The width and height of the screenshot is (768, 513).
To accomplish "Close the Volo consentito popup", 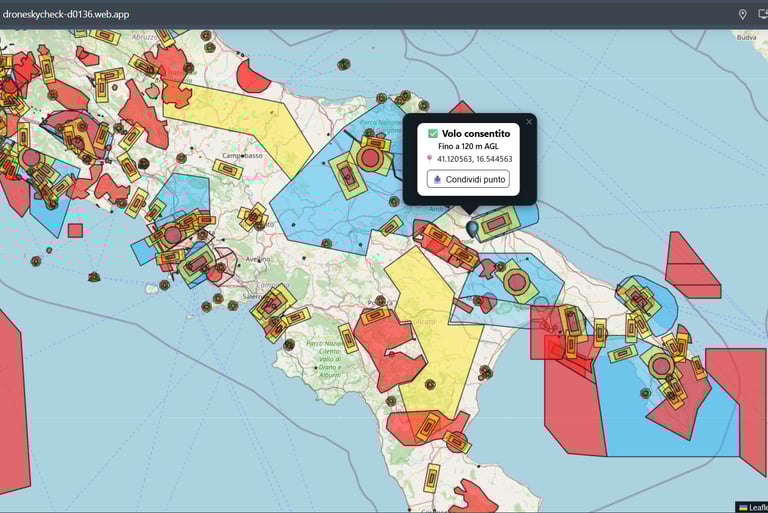I will click(529, 122).
